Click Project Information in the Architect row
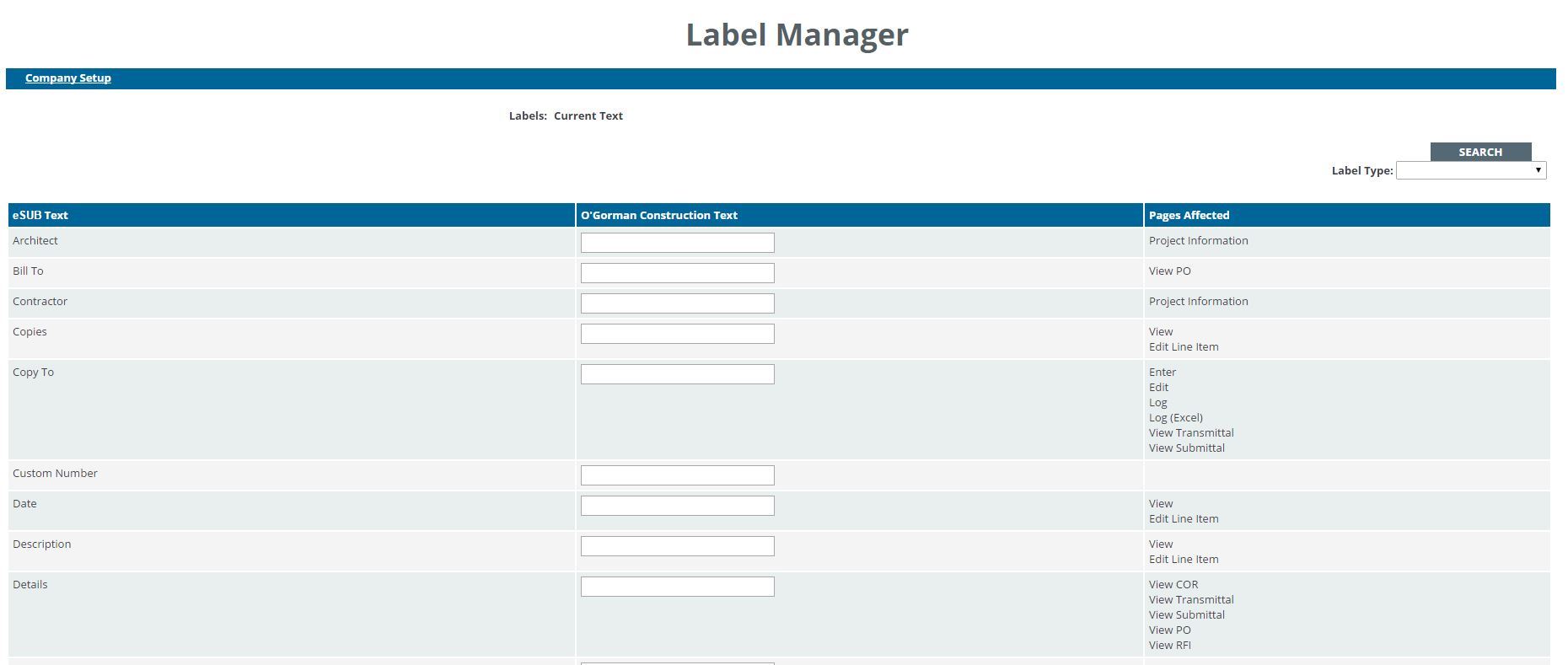Image resolution: width=1568 pixels, height=665 pixels. click(1198, 240)
